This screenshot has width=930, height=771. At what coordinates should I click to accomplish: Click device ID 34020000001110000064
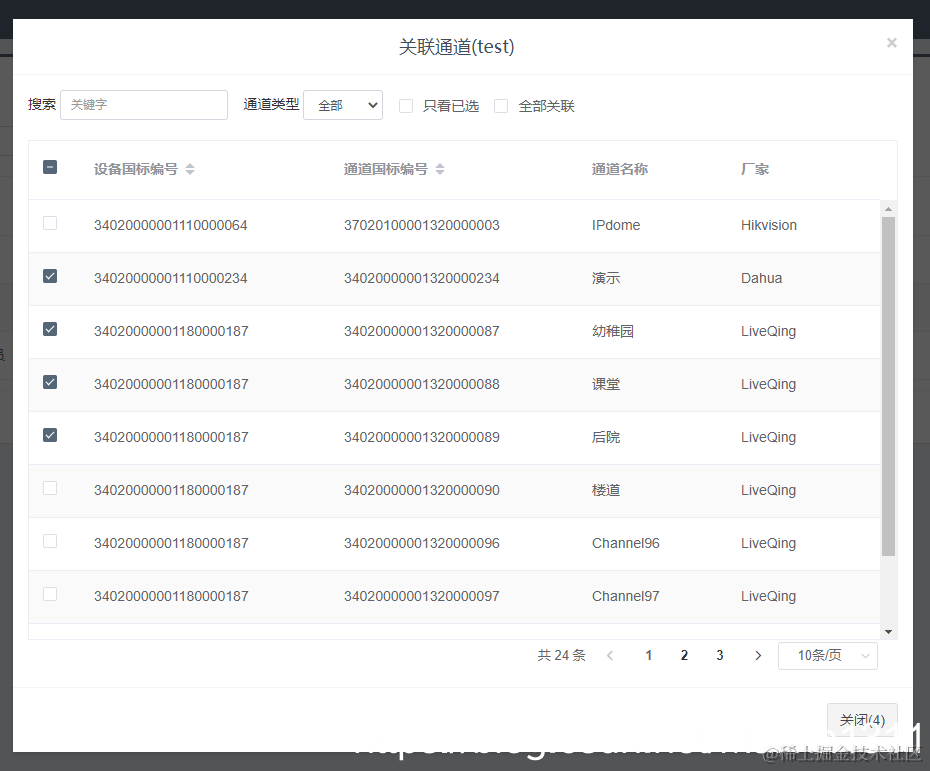coord(171,225)
